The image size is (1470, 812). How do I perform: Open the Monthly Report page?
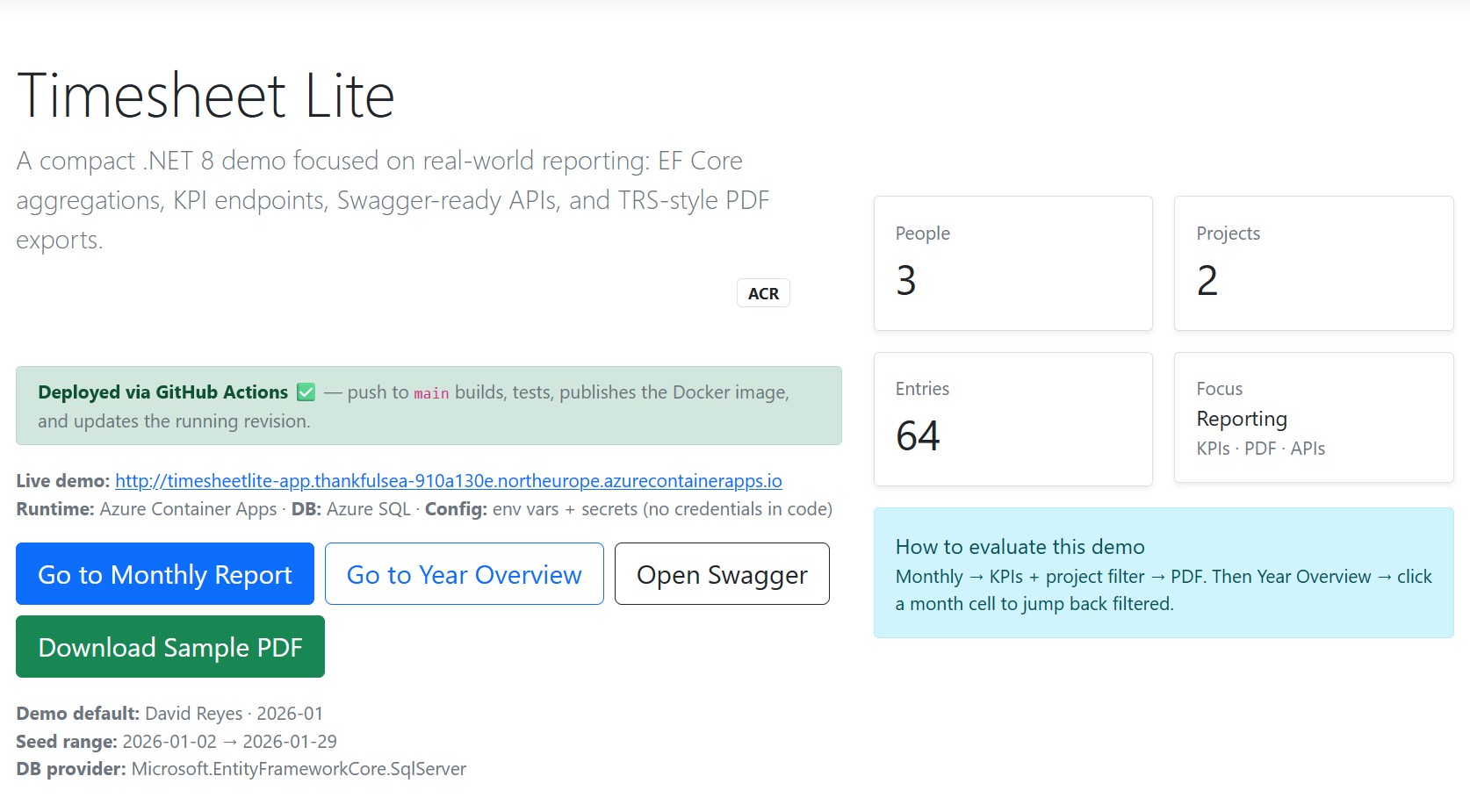165,574
